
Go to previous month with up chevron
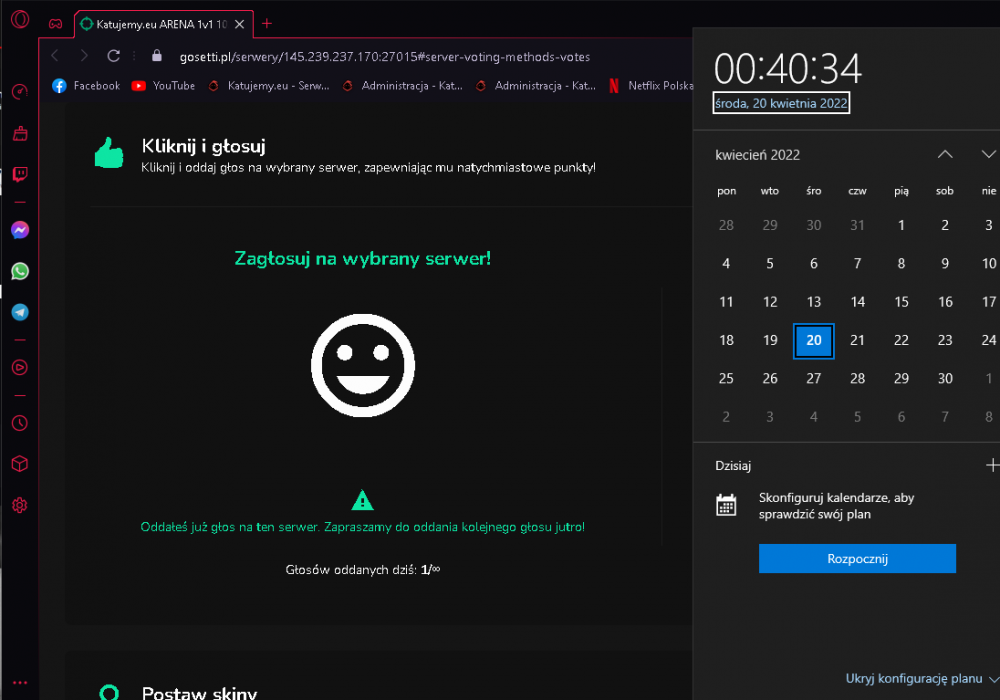(x=945, y=154)
